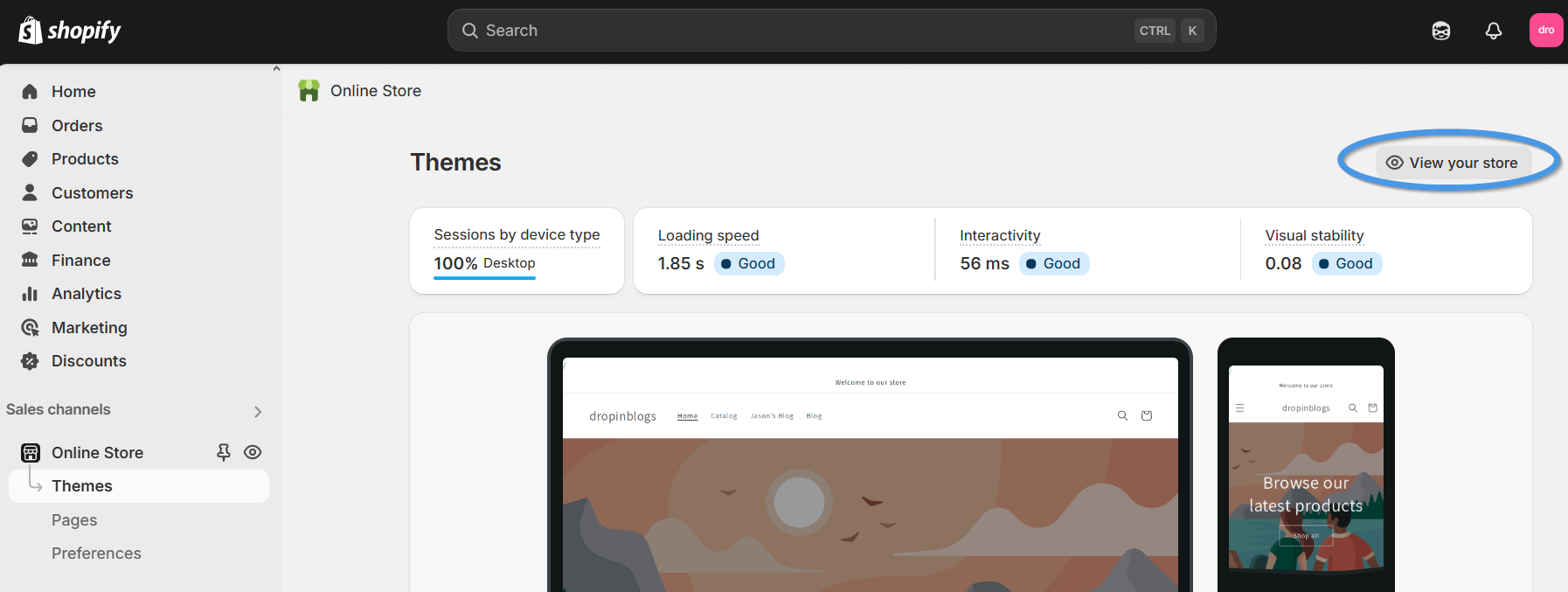Image resolution: width=1568 pixels, height=592 pixels.
Task: Focus the Search field
Action: 831,31
